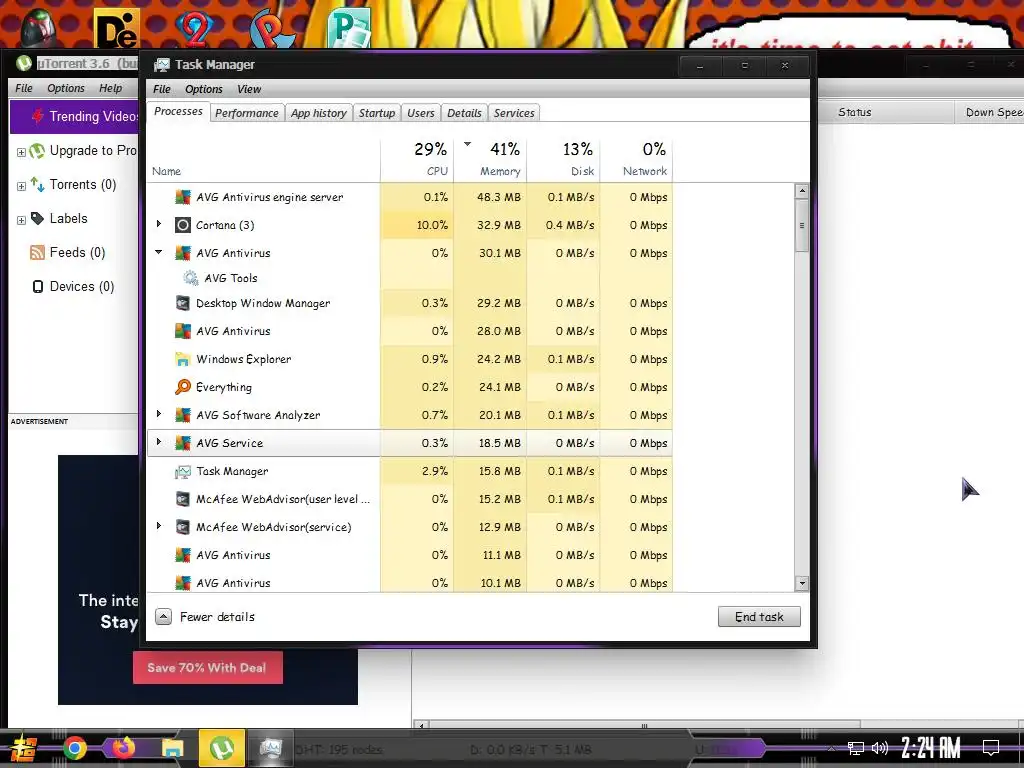Switch to the Startup tab
The width and height of the screenshot is (1024, 768).
377,113
